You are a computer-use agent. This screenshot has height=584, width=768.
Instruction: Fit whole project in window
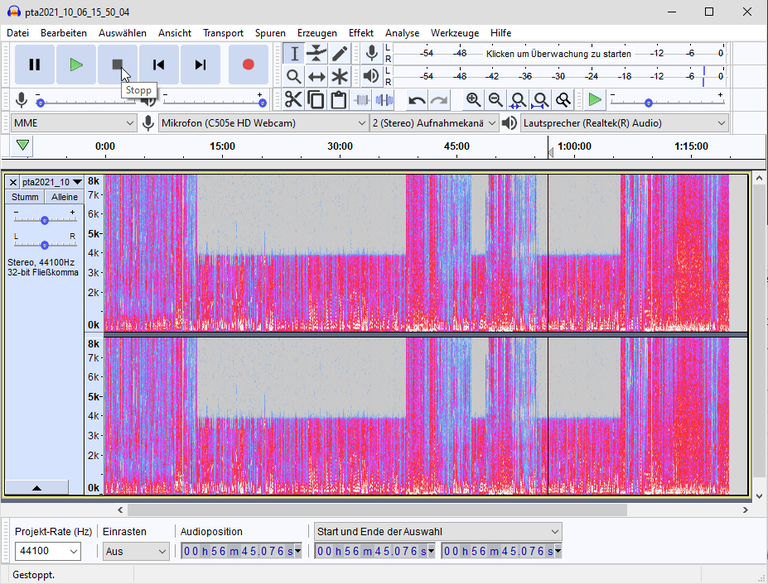(541, 100)
